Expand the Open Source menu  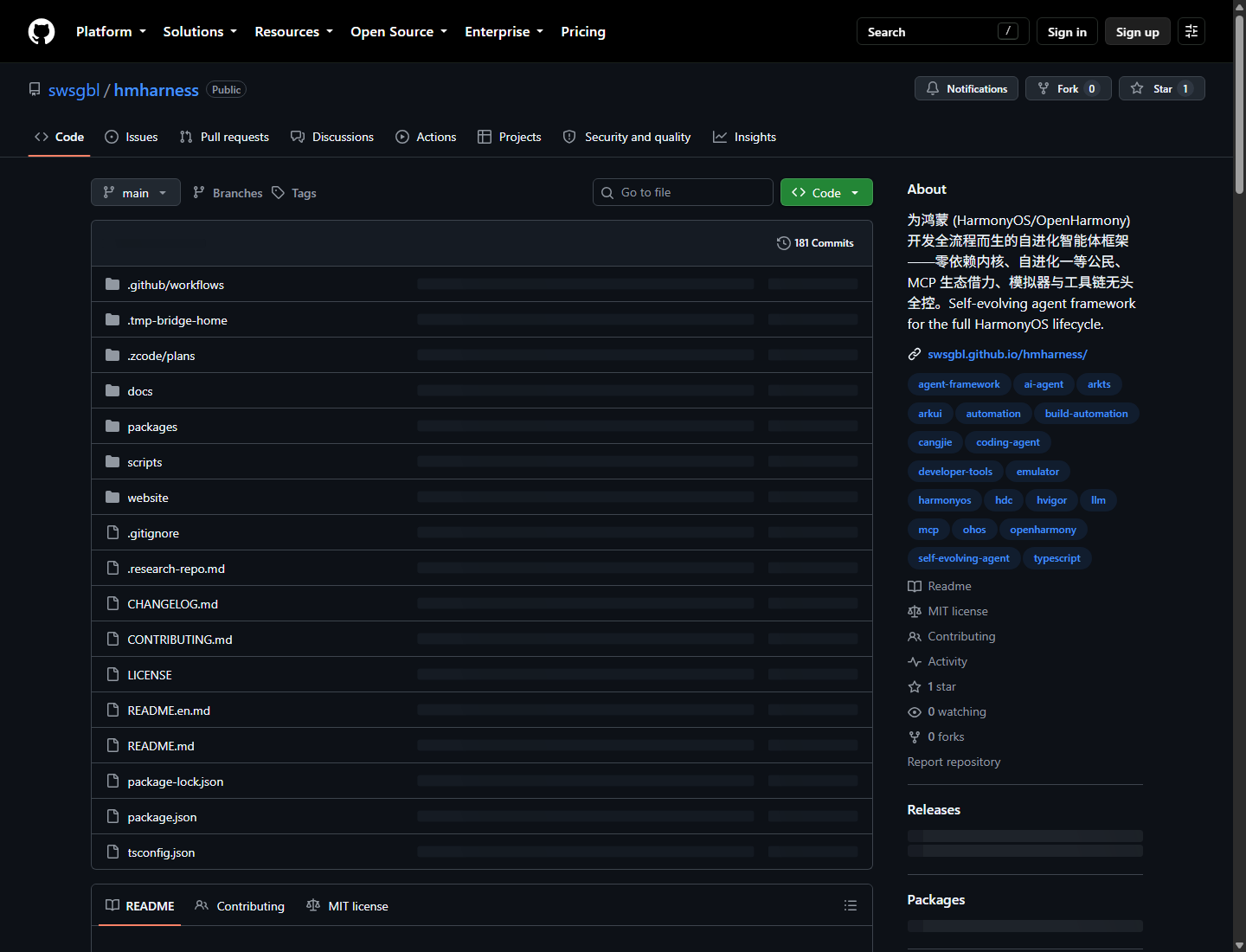click(x=399, y=31)
